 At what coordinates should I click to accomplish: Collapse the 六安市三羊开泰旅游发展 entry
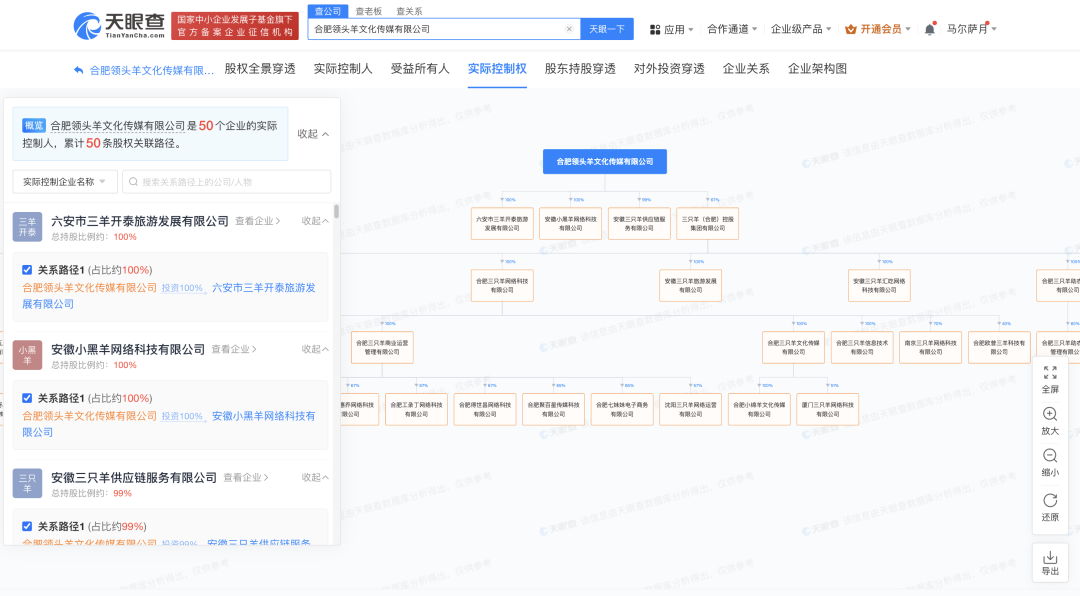[315, 220]
